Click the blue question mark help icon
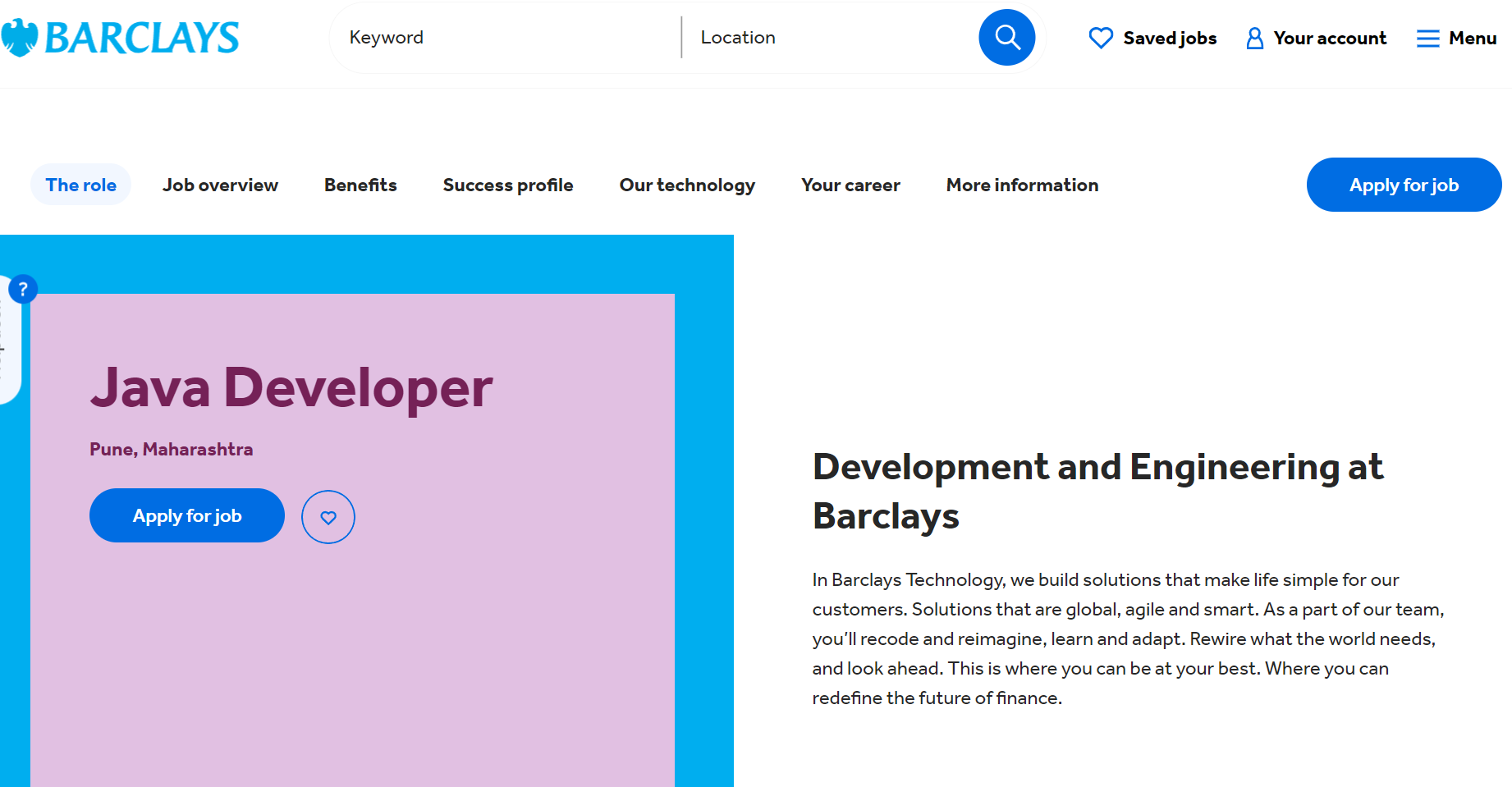Viewport: 1512px width, 787px height. click(23, 289)
